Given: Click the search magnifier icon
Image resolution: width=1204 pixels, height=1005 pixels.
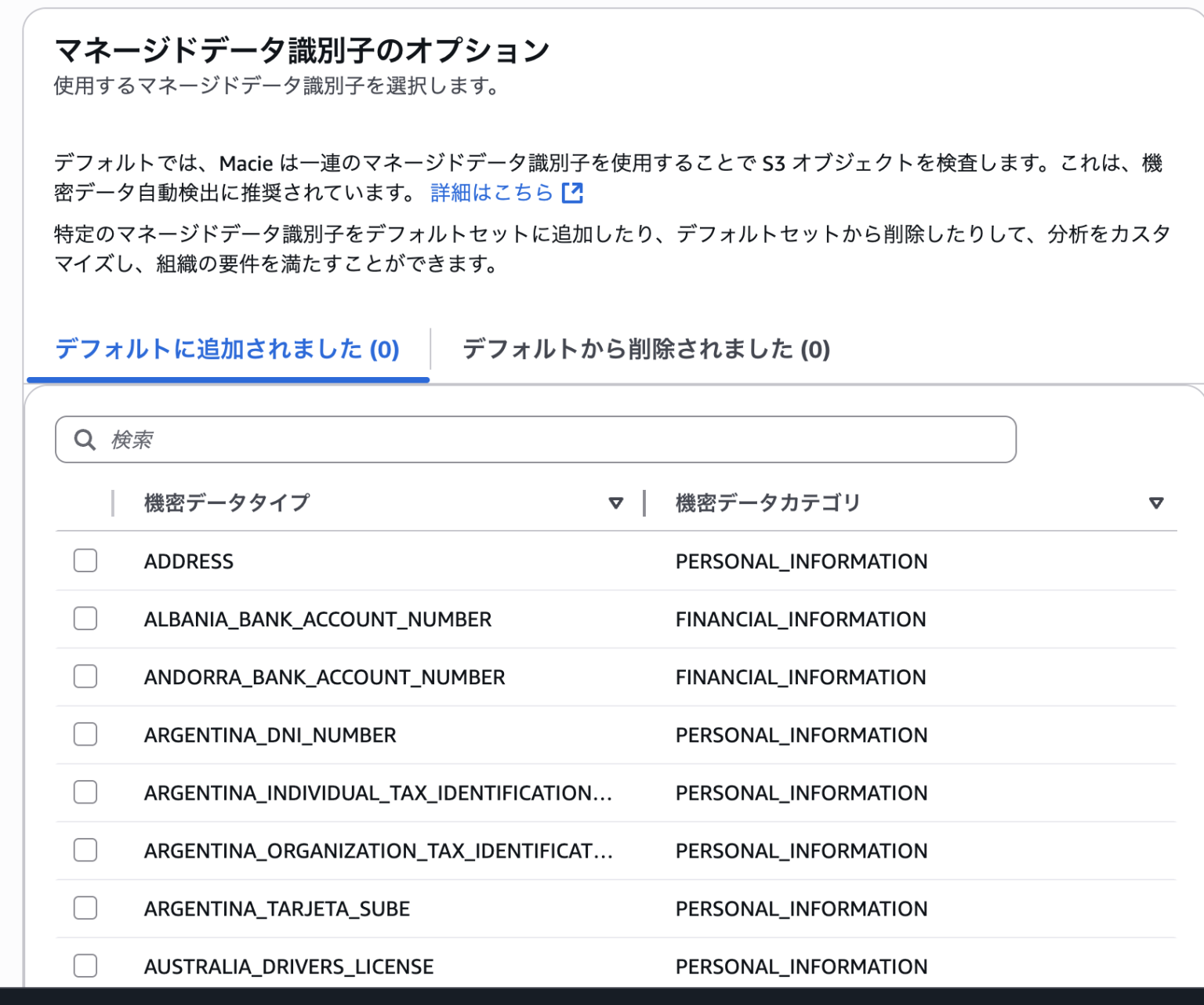Looking at the screenshot, I should point(84,440).
